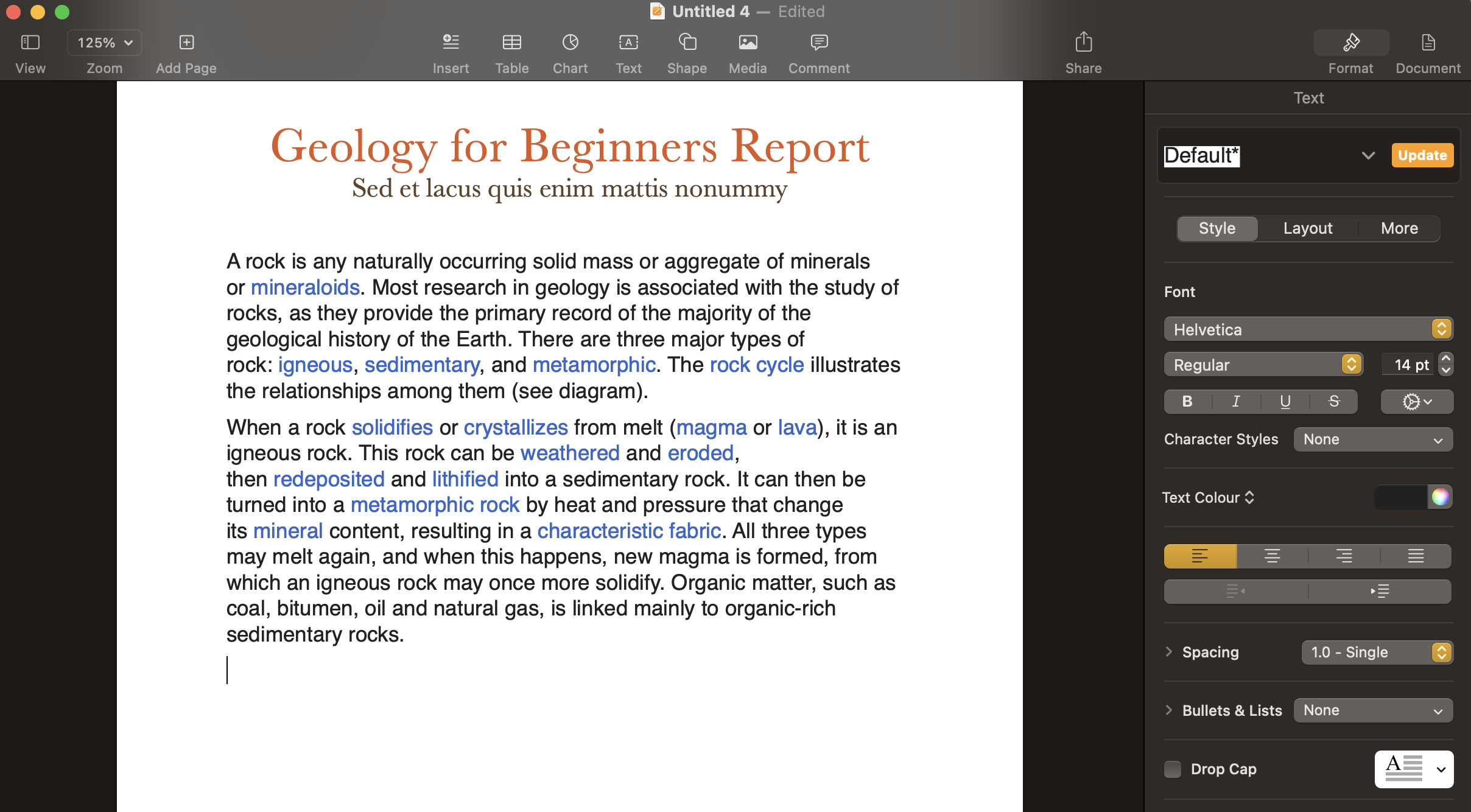1471x812 pixels.
Task: Click the Geology for Beginners Report title
Action: coord(570,147)
